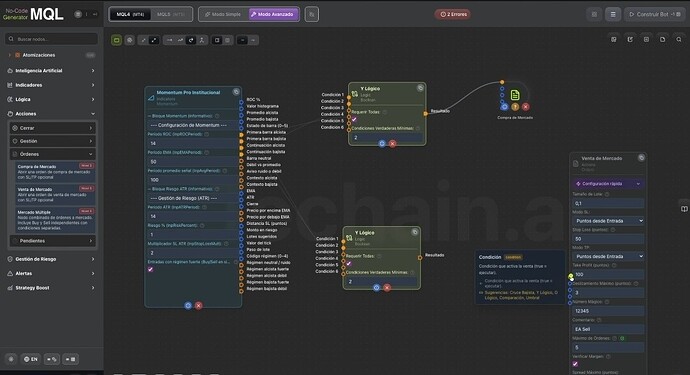
Task: Click Número Mágico field 12345
Action: [608, 311]
